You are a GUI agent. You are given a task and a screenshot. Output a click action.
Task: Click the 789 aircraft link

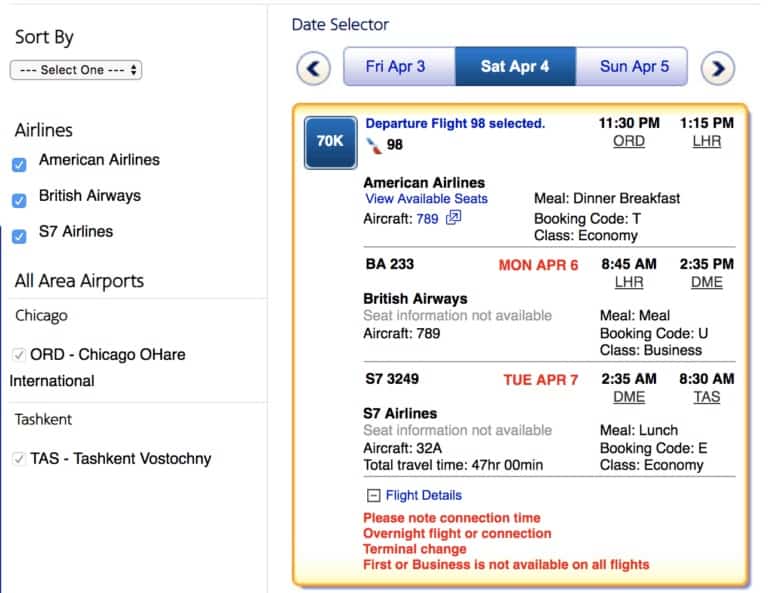click(427, 219)
